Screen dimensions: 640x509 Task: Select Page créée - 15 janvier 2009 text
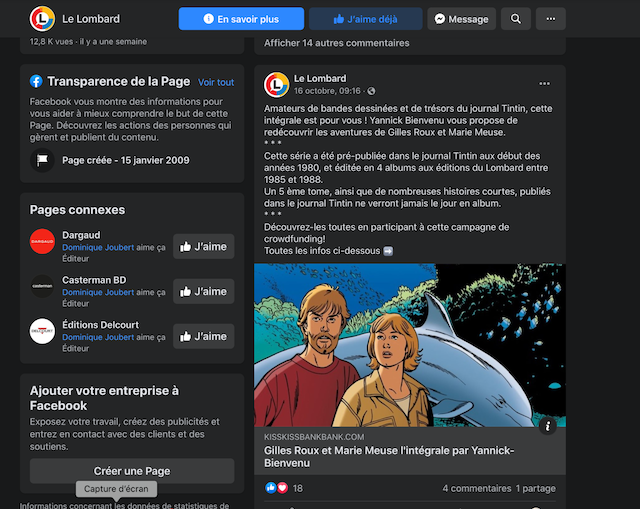coord(126,160)
